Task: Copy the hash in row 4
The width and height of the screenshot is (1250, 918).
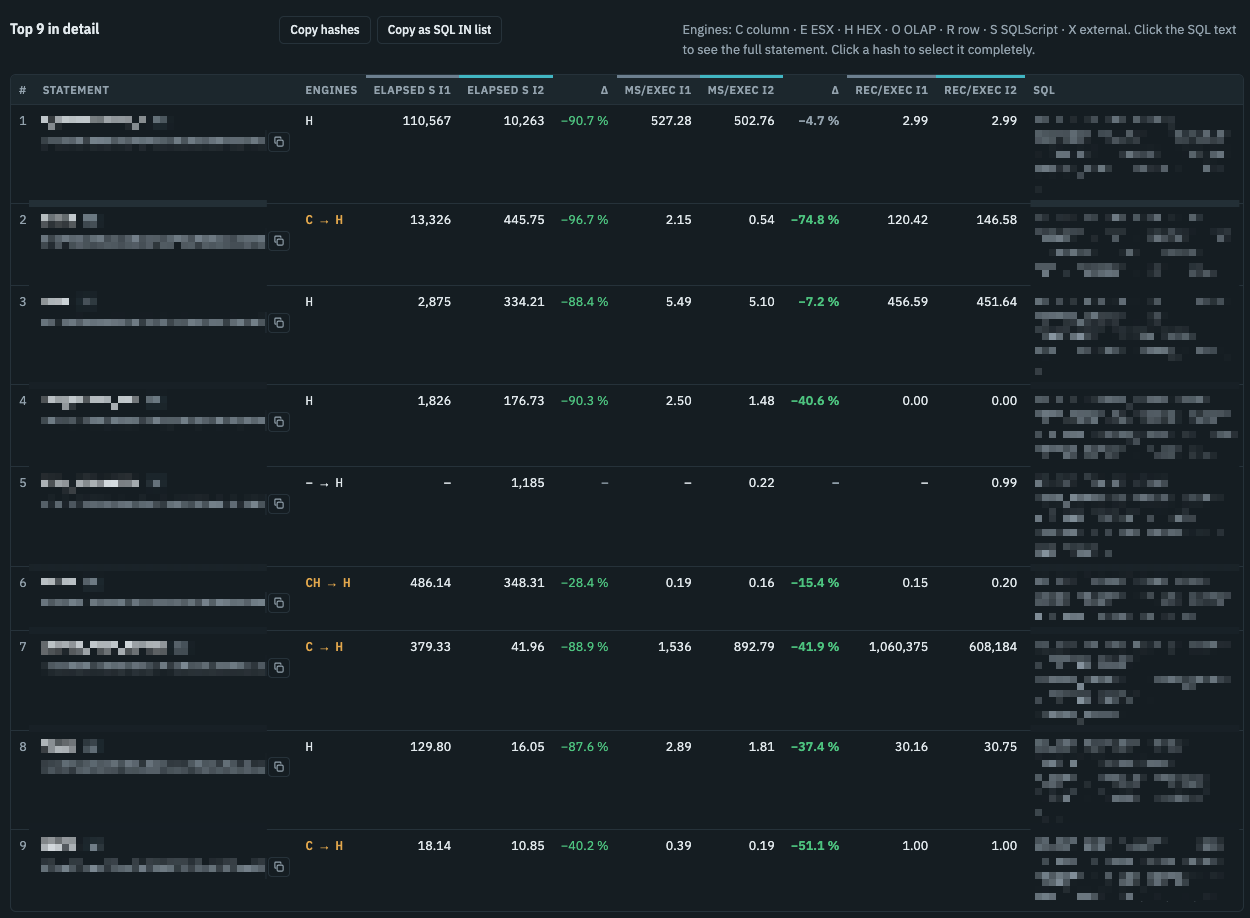Action: 279,422
